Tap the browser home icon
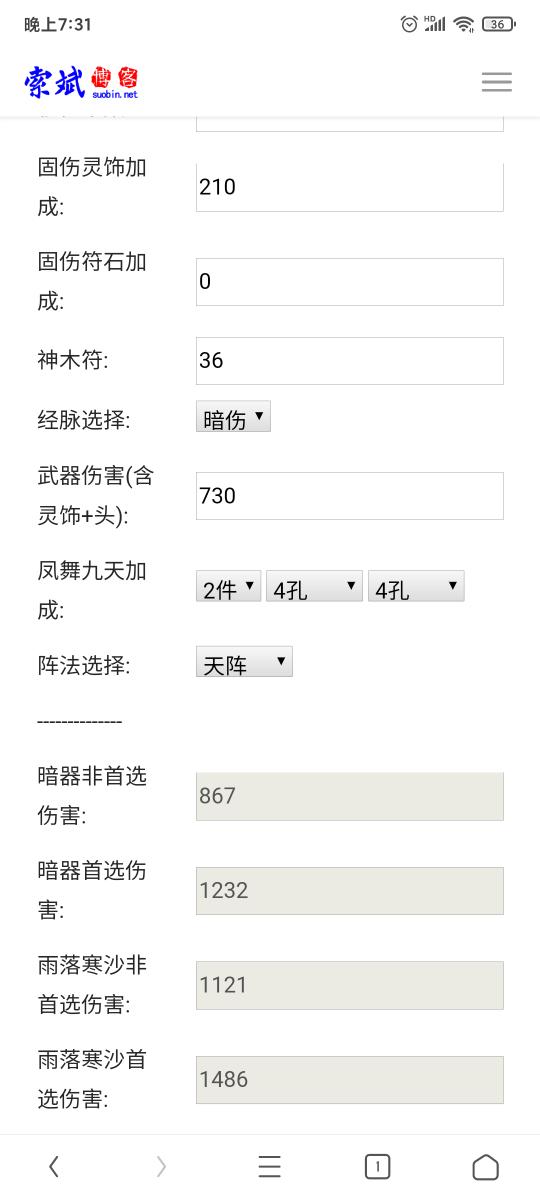This screenshot has height=1200, width=540. coord(485,1166)
